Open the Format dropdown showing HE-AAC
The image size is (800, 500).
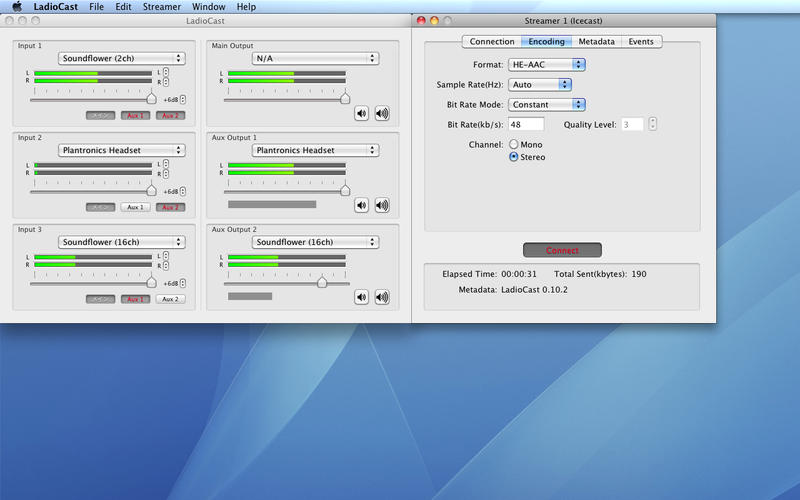click(546, 64)
